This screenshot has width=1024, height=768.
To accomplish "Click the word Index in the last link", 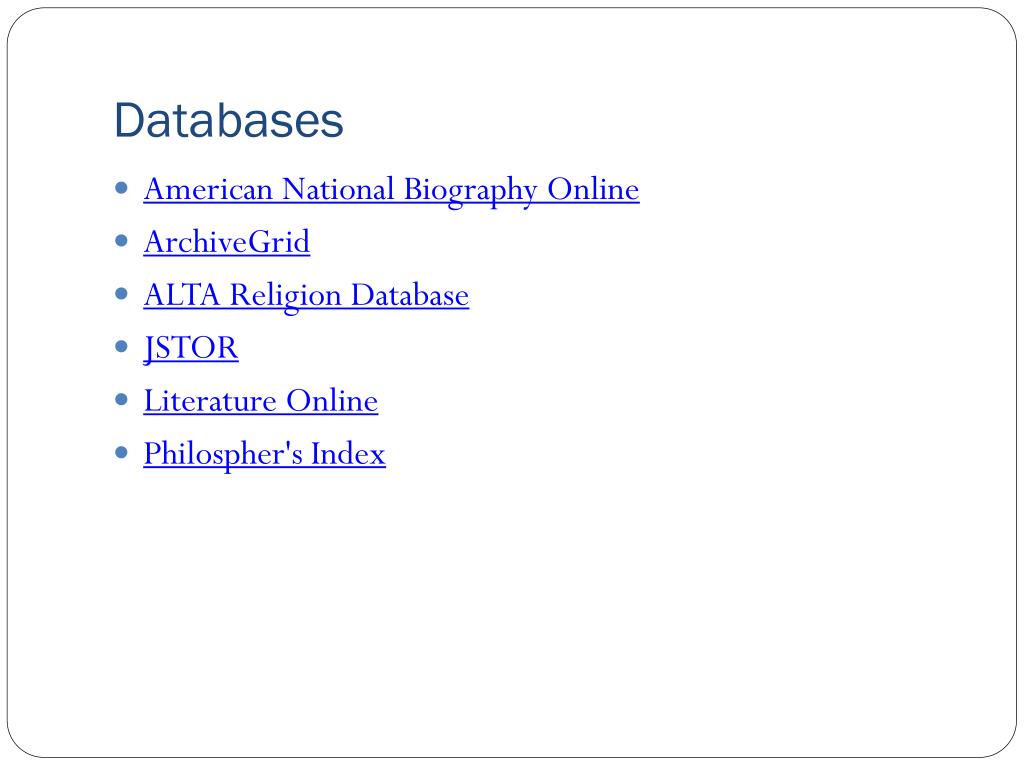I will pyautogui.click(x=348, y=454).
